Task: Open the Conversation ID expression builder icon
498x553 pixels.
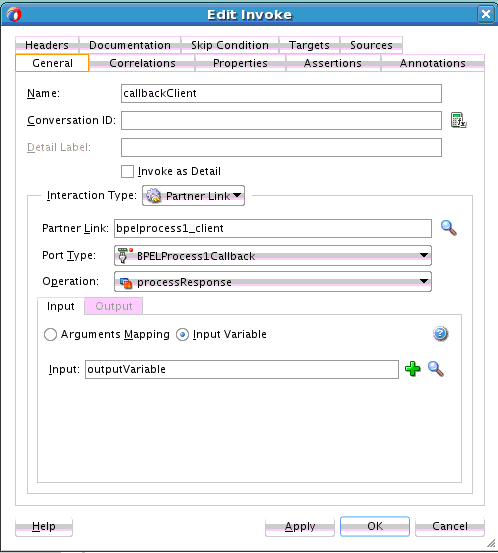Action: pyautogui.click(x=458, y=120)
